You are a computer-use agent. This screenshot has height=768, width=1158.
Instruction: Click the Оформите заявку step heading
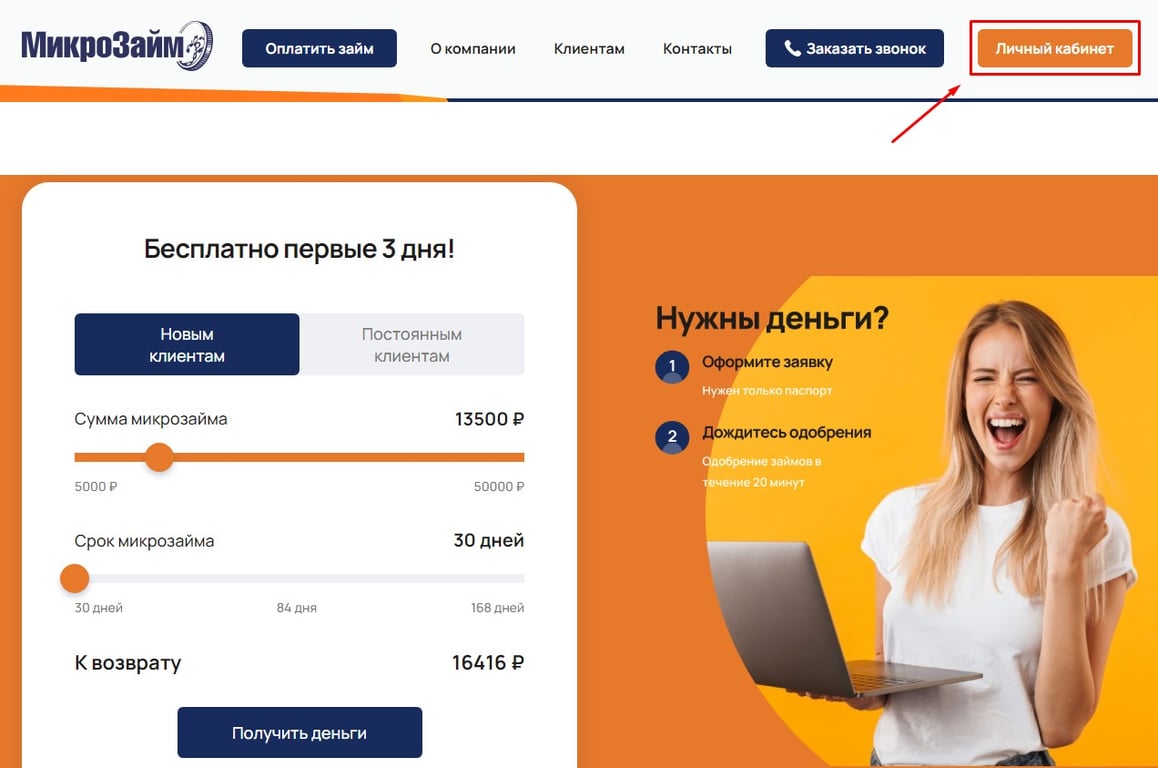767,362
